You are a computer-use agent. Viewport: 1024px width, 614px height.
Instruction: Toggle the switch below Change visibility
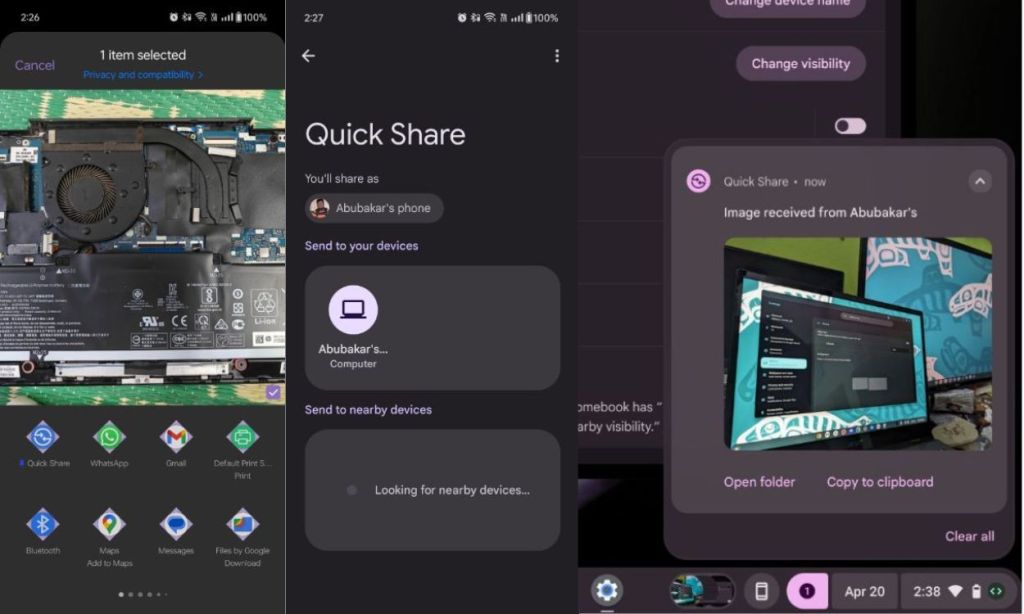[x=850, y=126]
